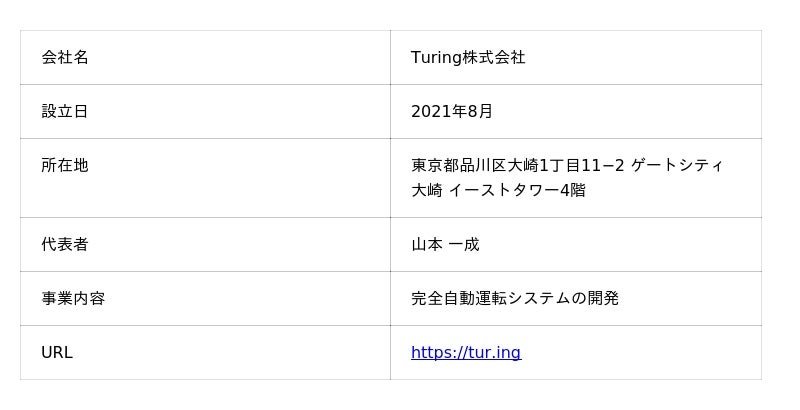
Task: Click the 会社名 label cell
Action: tap(65, 58)
